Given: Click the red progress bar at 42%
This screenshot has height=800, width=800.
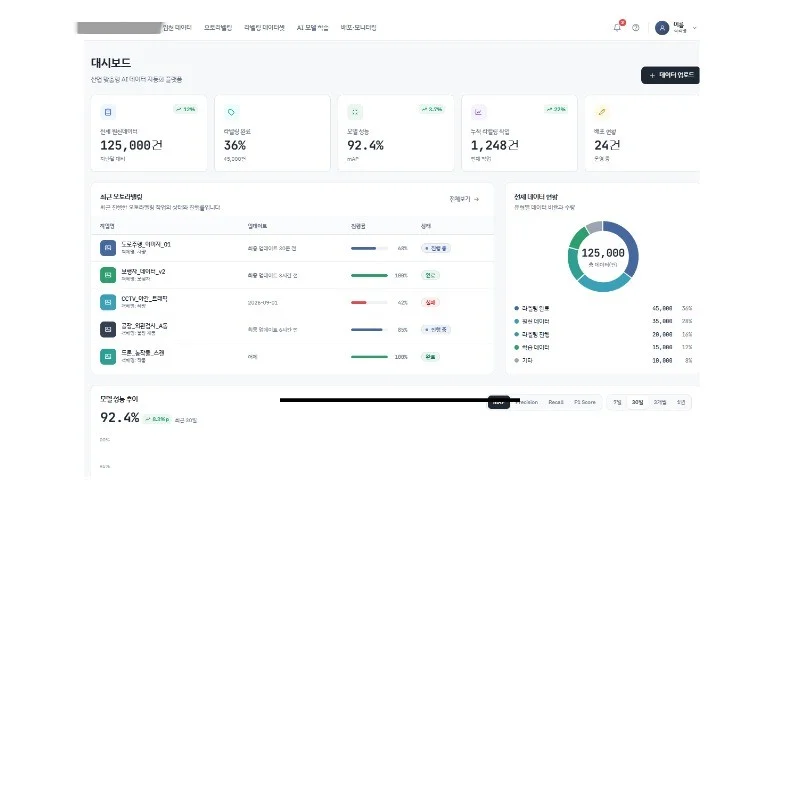Looking at the screenshot, I should coord(359,303).
